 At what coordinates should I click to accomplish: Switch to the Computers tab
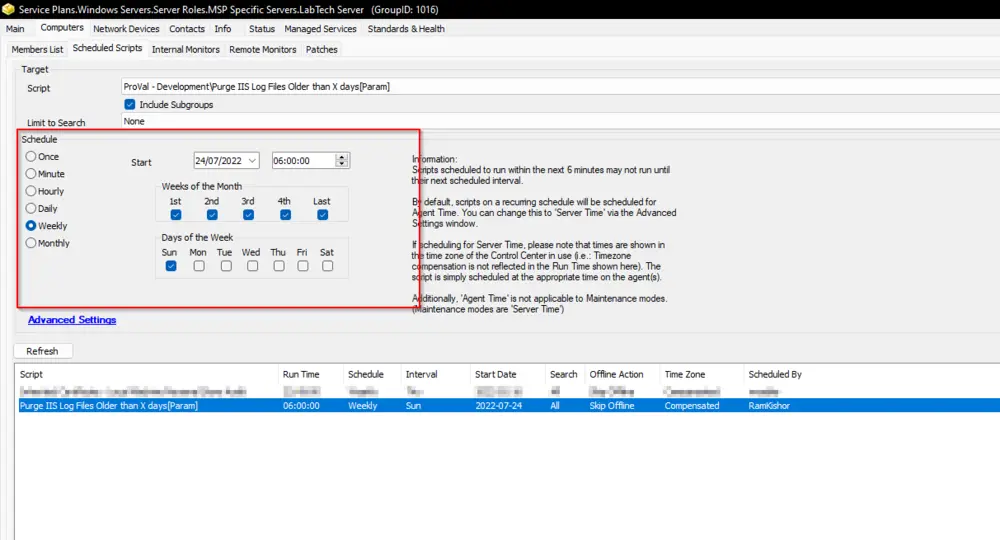tap(62, 28)
